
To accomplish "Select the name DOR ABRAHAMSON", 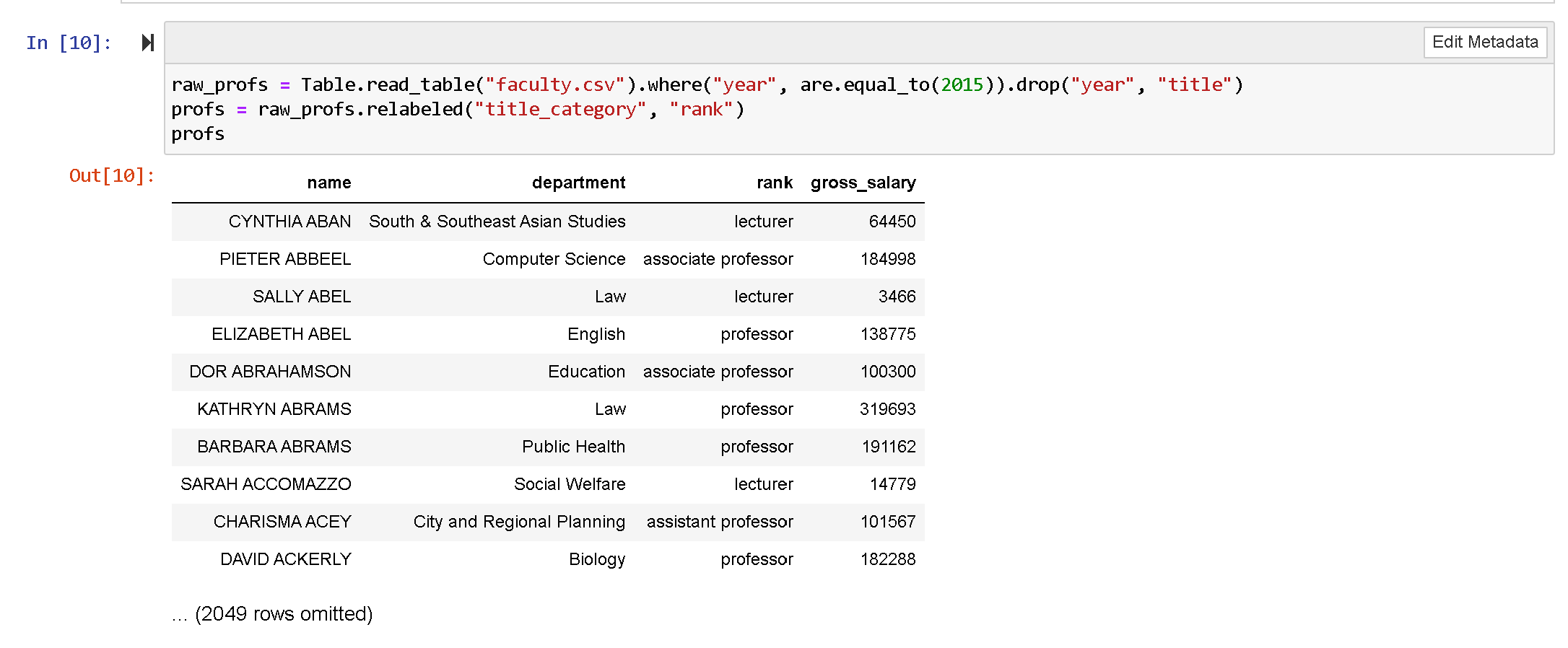I will pos(270,372).
